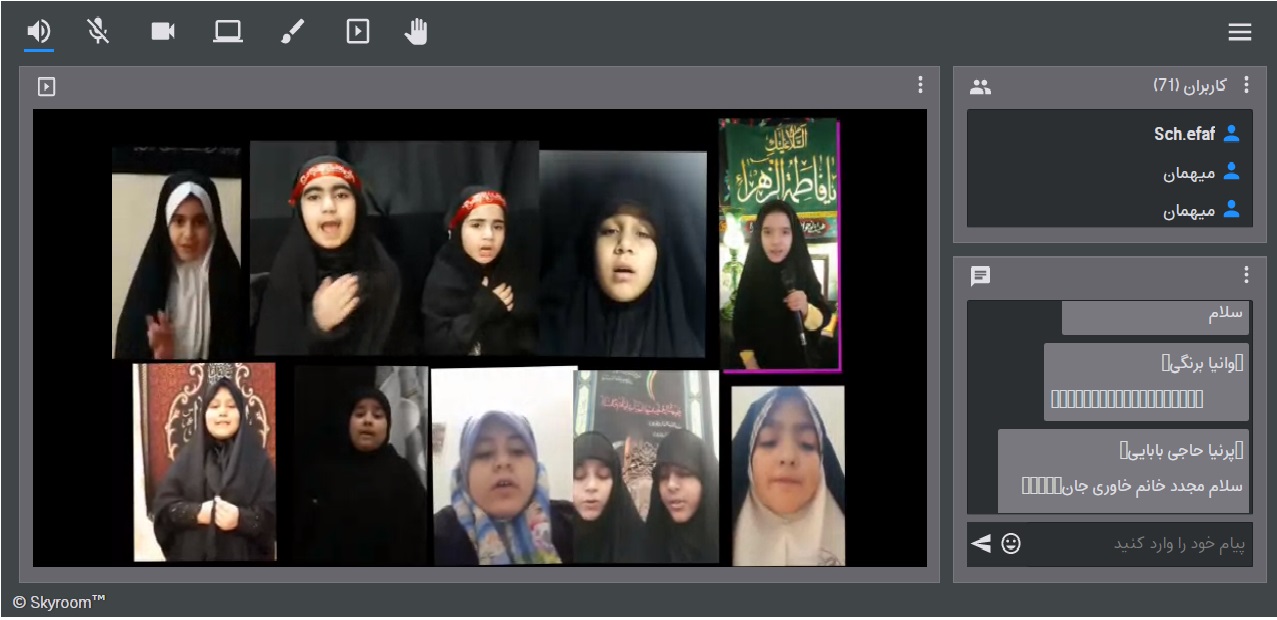The image size is (1277, 620).
Task: Click the users group icon
Action: tap(980, 87)
